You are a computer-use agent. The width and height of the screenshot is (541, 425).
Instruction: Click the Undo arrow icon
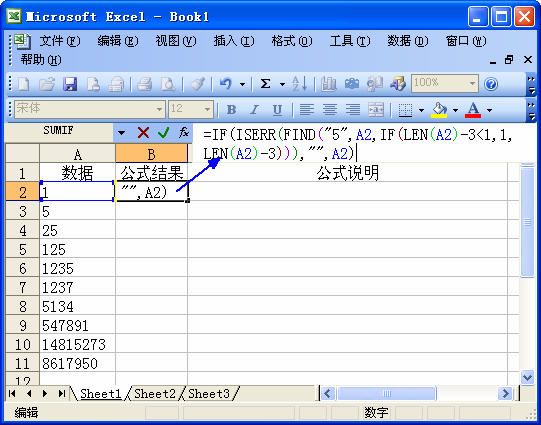point(226,84)
